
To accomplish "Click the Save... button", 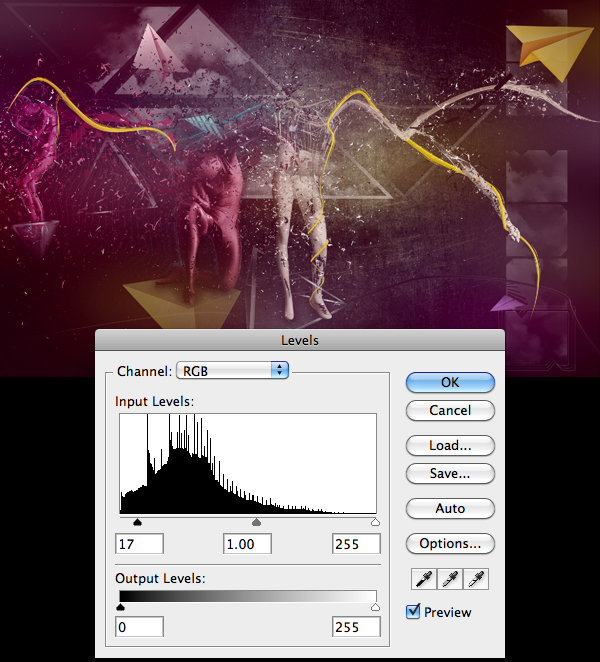I will coord(450,473).
